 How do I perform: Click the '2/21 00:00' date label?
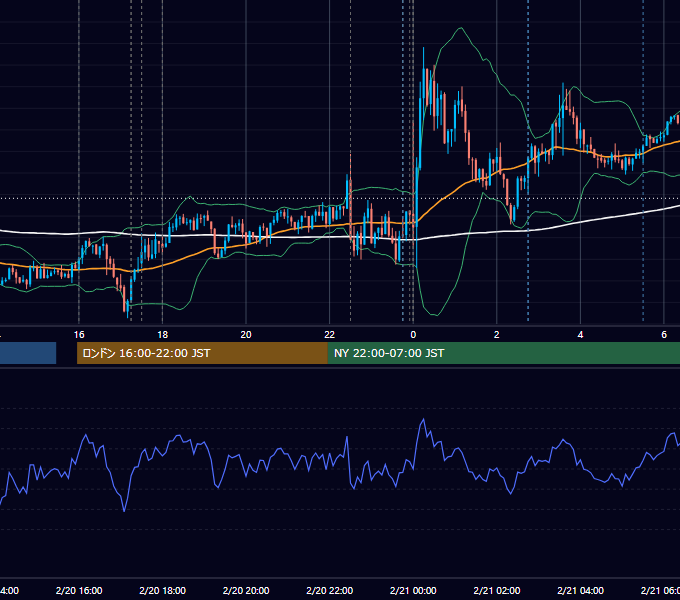click(413, 590)
